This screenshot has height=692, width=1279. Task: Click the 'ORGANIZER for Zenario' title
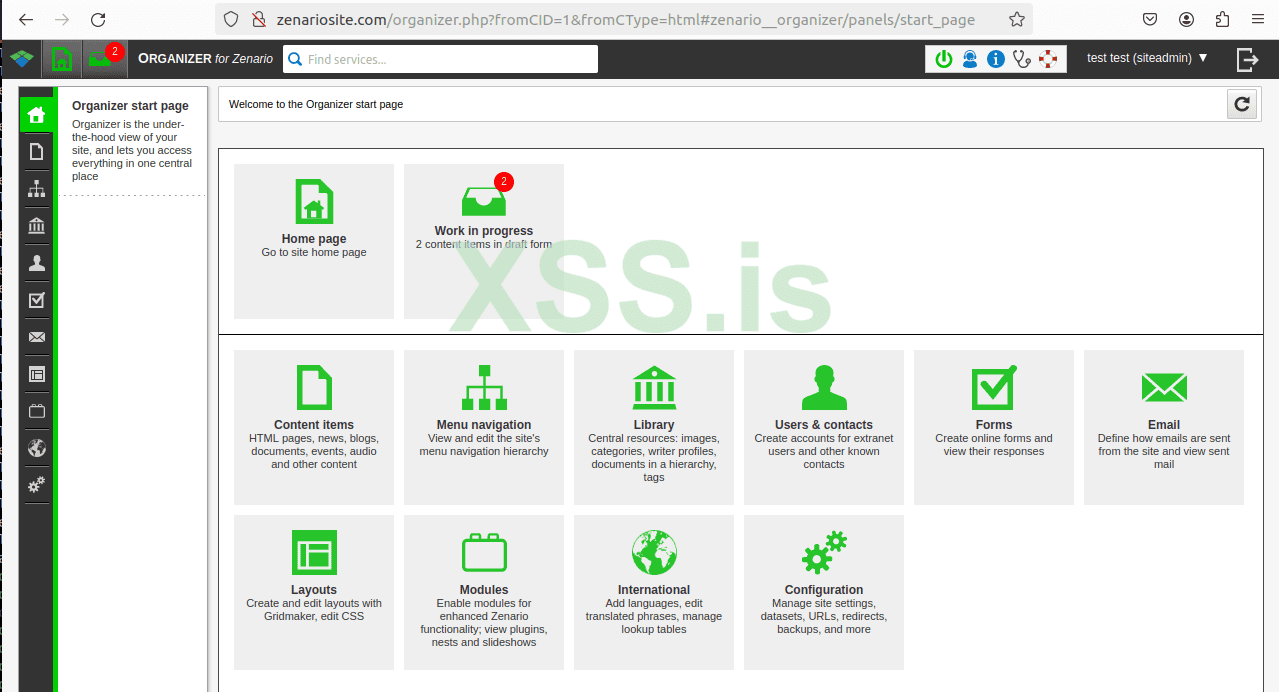click(206, 59)
